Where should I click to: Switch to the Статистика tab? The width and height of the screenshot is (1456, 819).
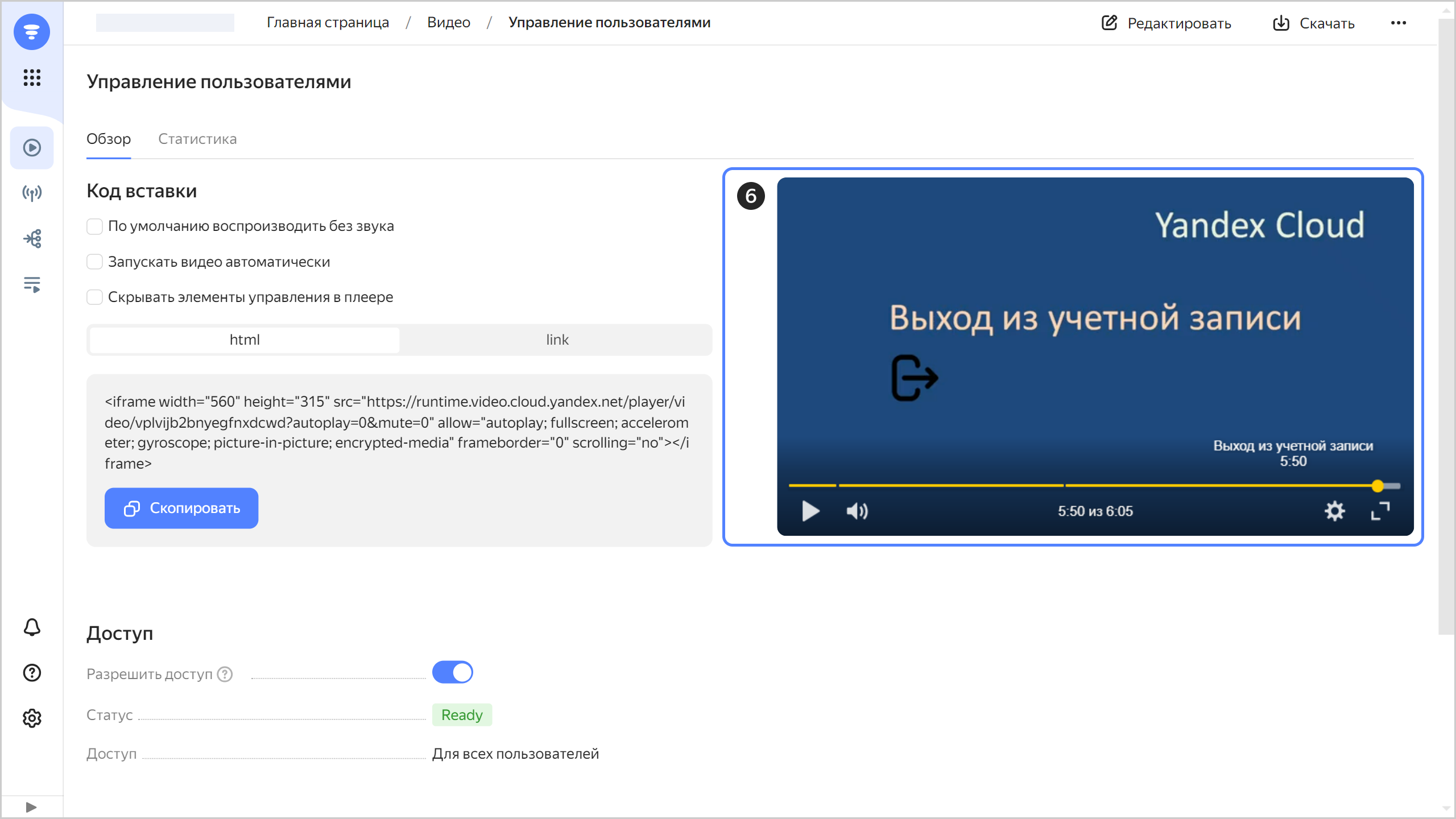197,139
